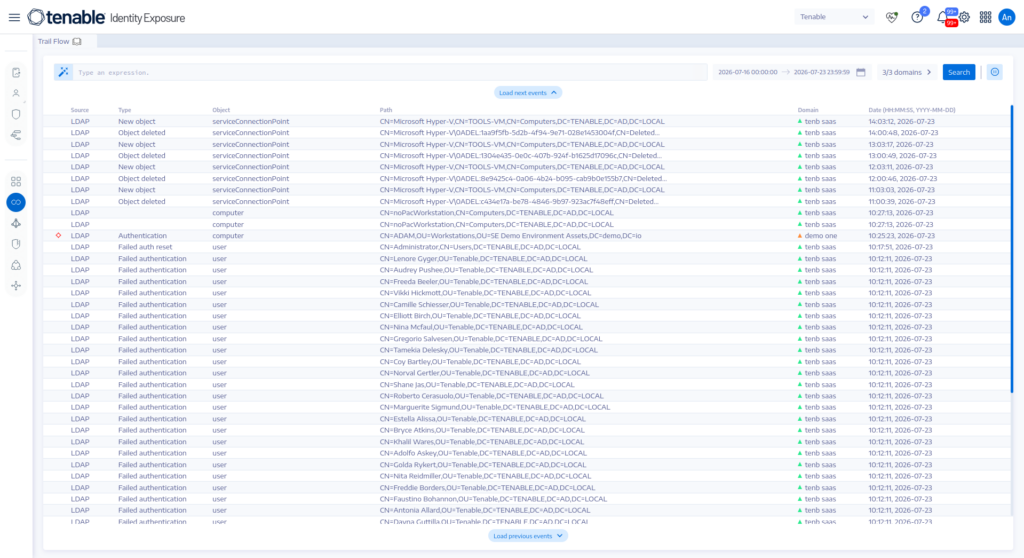The image size is (1024, 558).
Task: Open the four-point cross sidebar icon
Action: pyautogui.click(x=16, y=286)
